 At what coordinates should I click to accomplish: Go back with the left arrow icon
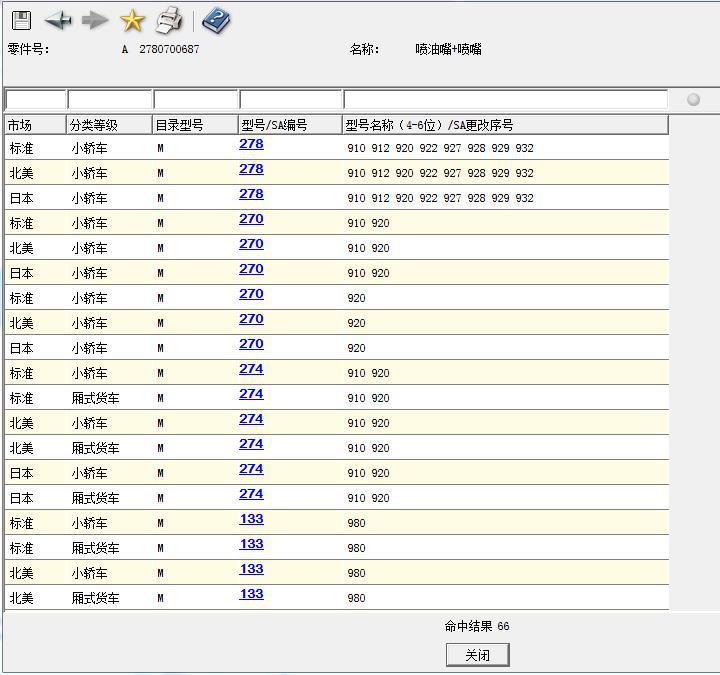pos(58,20)
